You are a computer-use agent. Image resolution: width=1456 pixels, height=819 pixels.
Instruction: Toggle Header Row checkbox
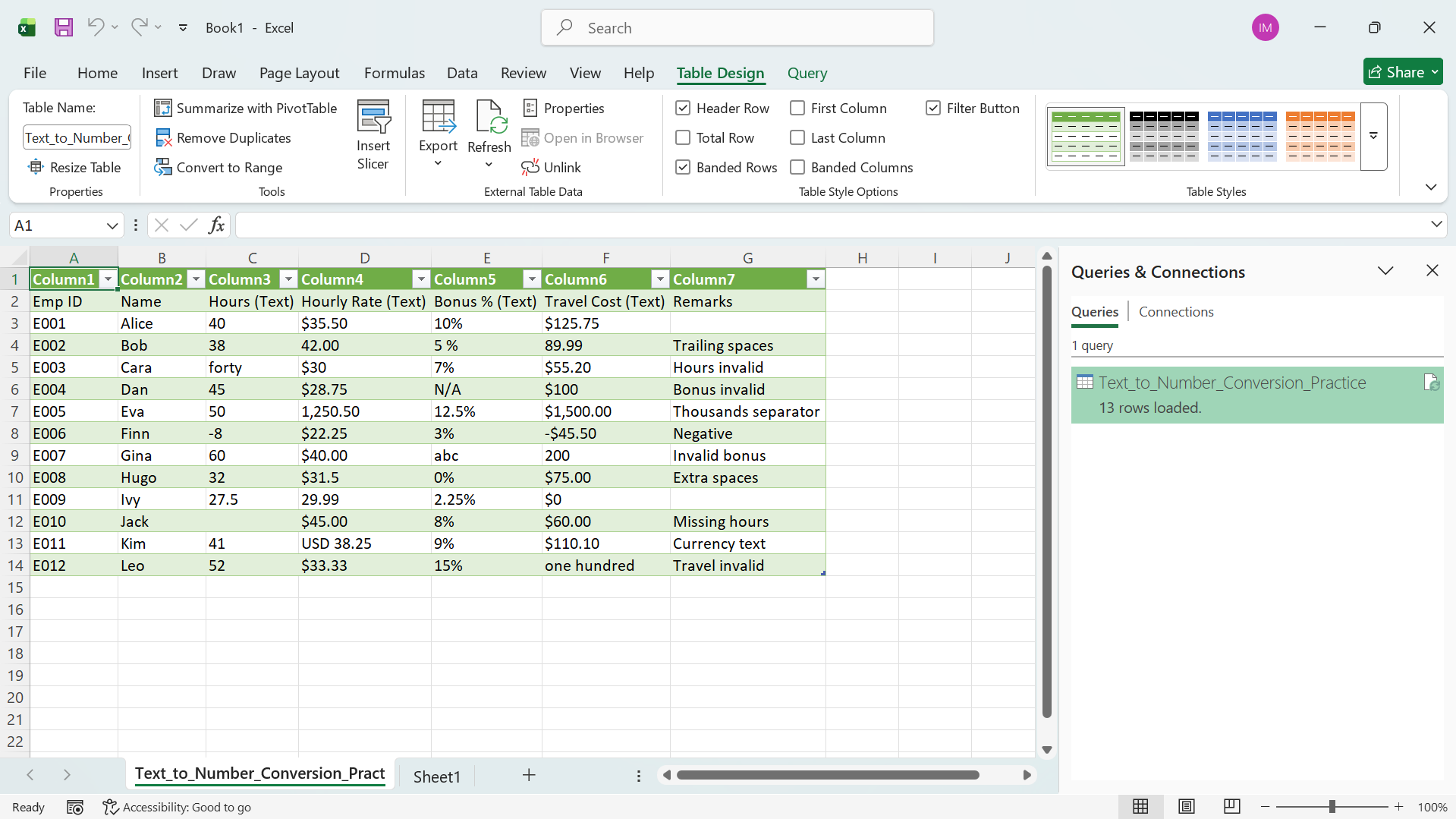coord(683,109)
